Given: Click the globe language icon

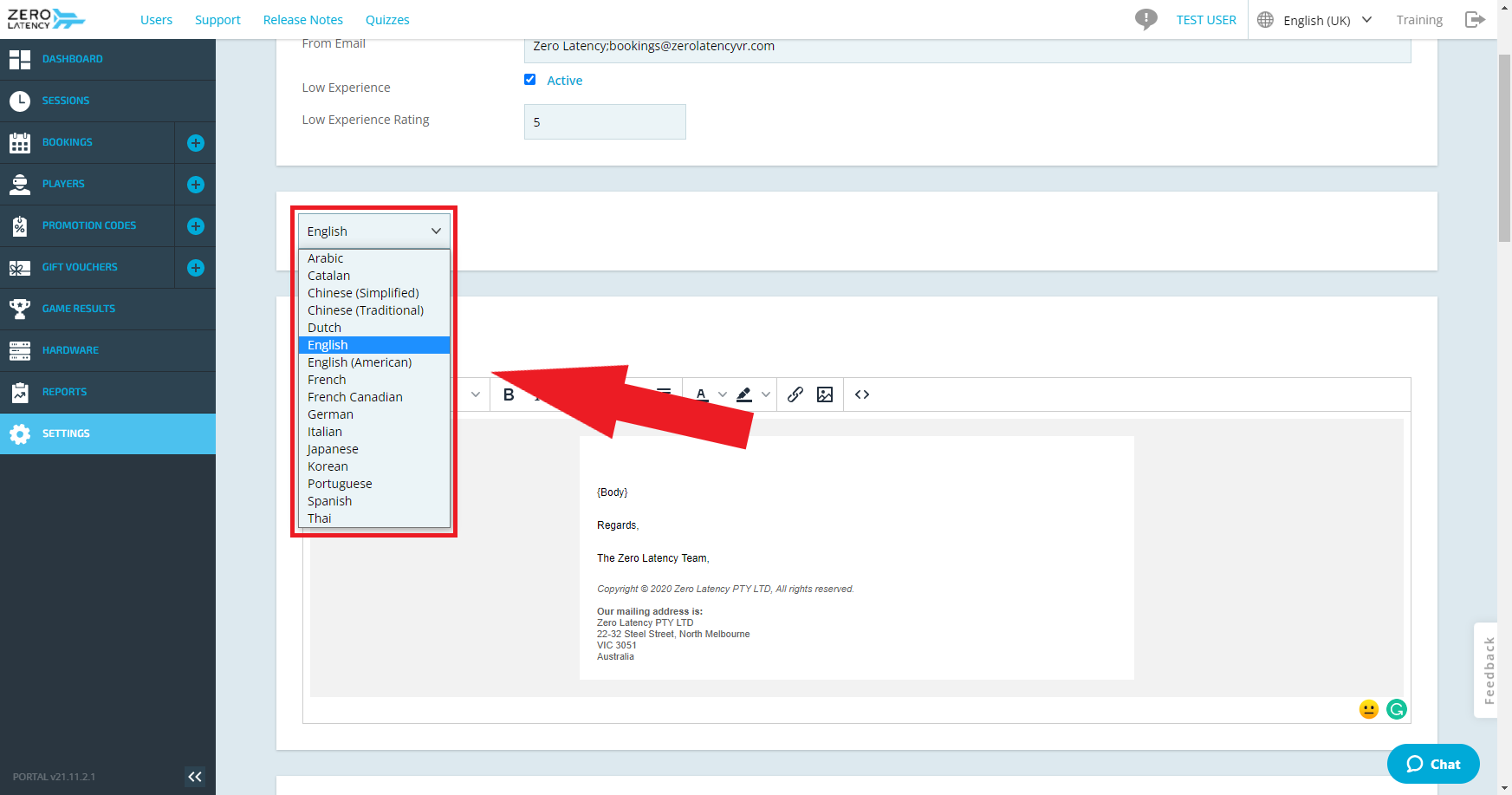Looking at the screenshot, I should [x=1265, y=20].
